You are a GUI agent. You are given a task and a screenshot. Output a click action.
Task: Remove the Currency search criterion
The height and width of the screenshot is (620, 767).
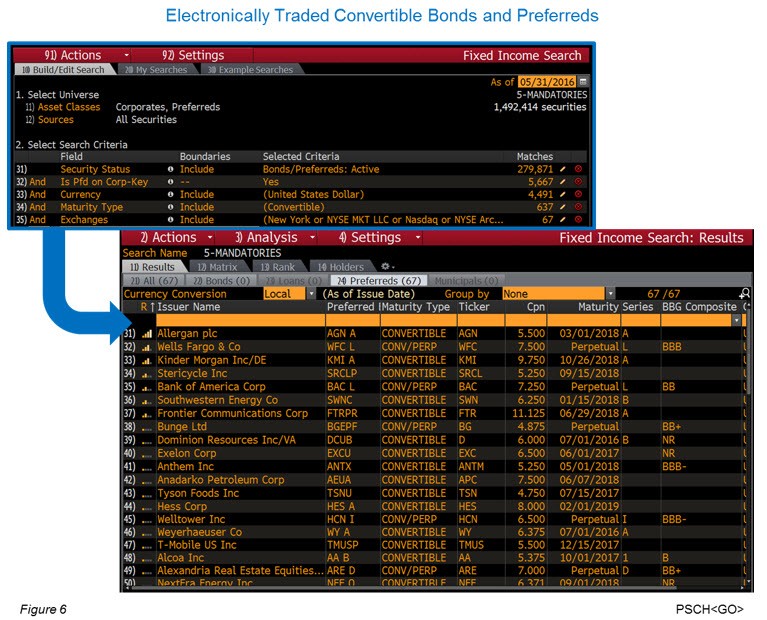[578, 195]
